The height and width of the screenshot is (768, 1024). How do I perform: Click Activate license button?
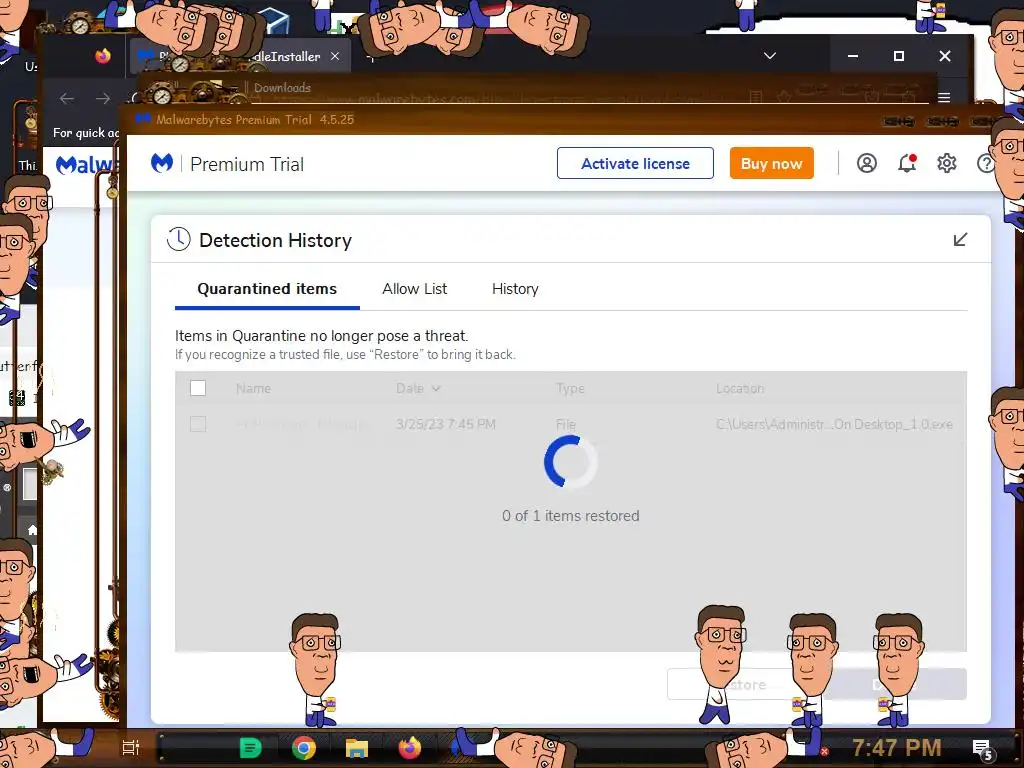[635, 163]
